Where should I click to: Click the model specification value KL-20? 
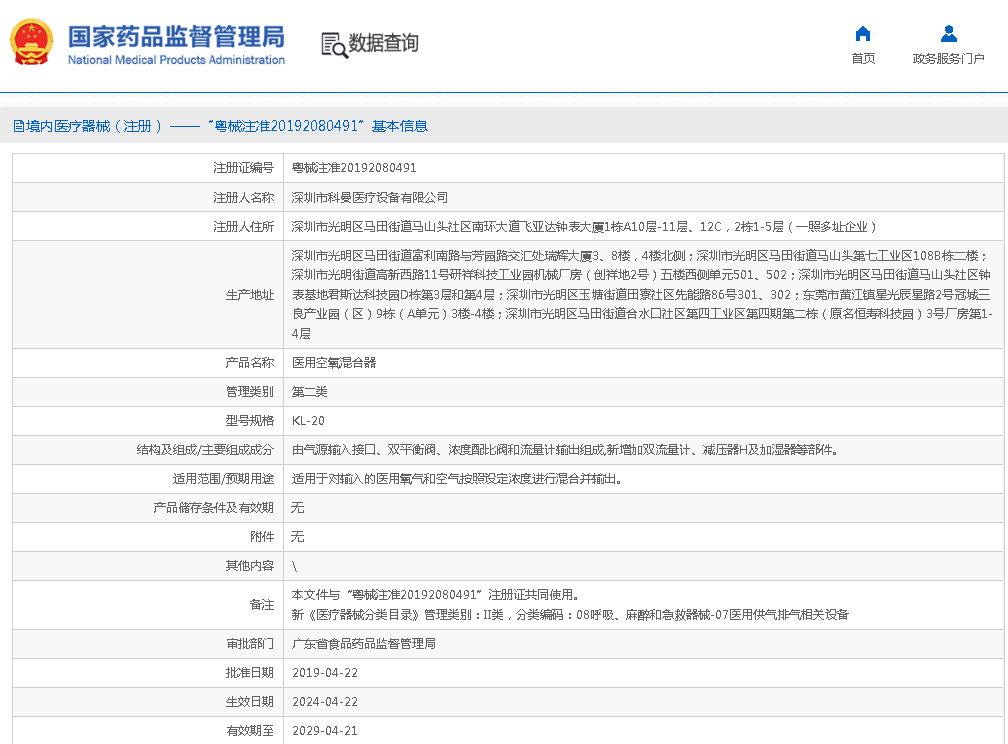pos(308,421)
